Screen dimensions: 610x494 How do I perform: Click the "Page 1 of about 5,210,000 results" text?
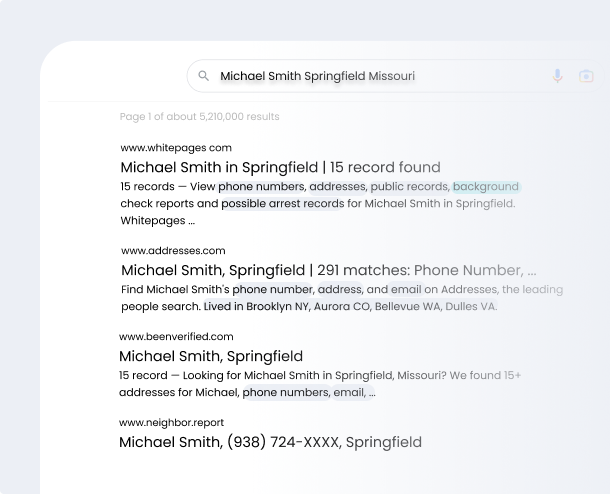(x=199, y=117)
